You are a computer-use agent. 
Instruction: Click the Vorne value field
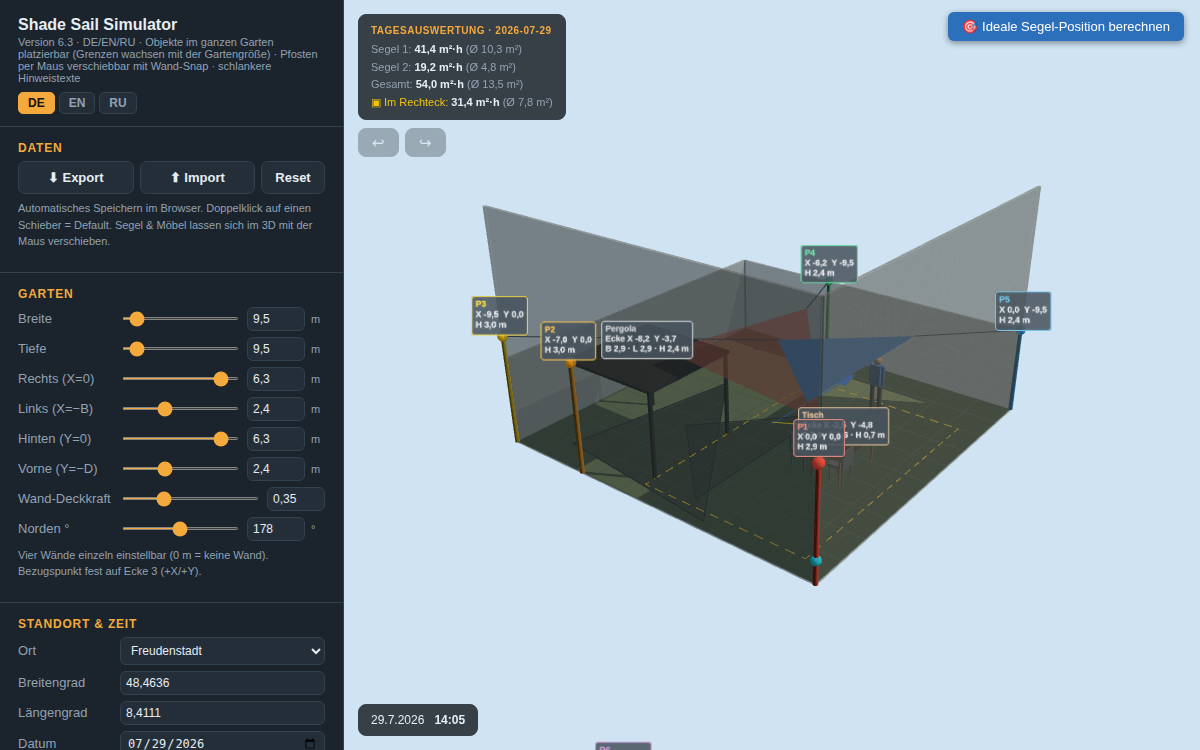(x=276, y=469)
